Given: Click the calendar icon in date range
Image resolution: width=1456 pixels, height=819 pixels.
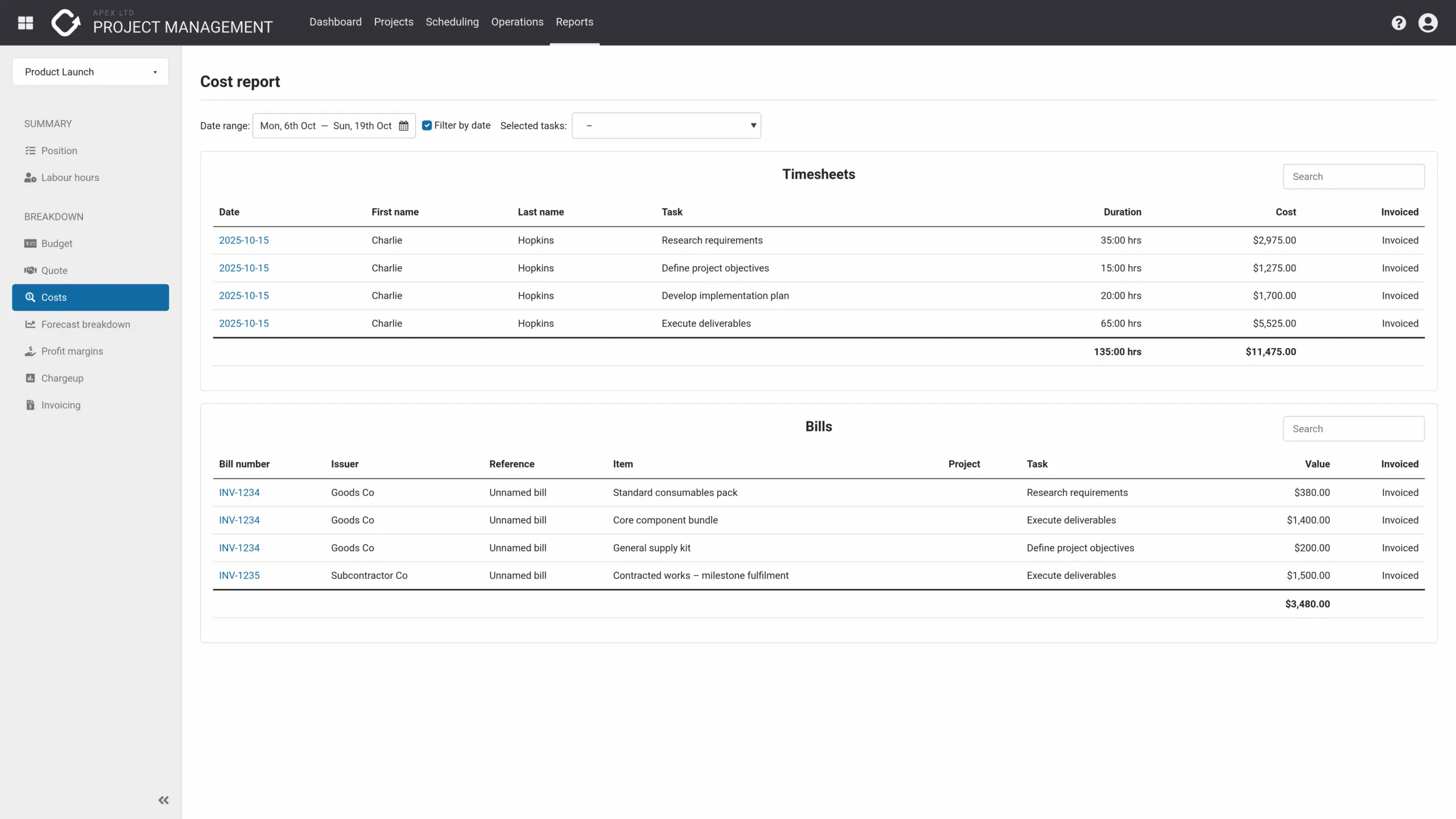Looking at the screenshot, I should click(x=404, y=126).
